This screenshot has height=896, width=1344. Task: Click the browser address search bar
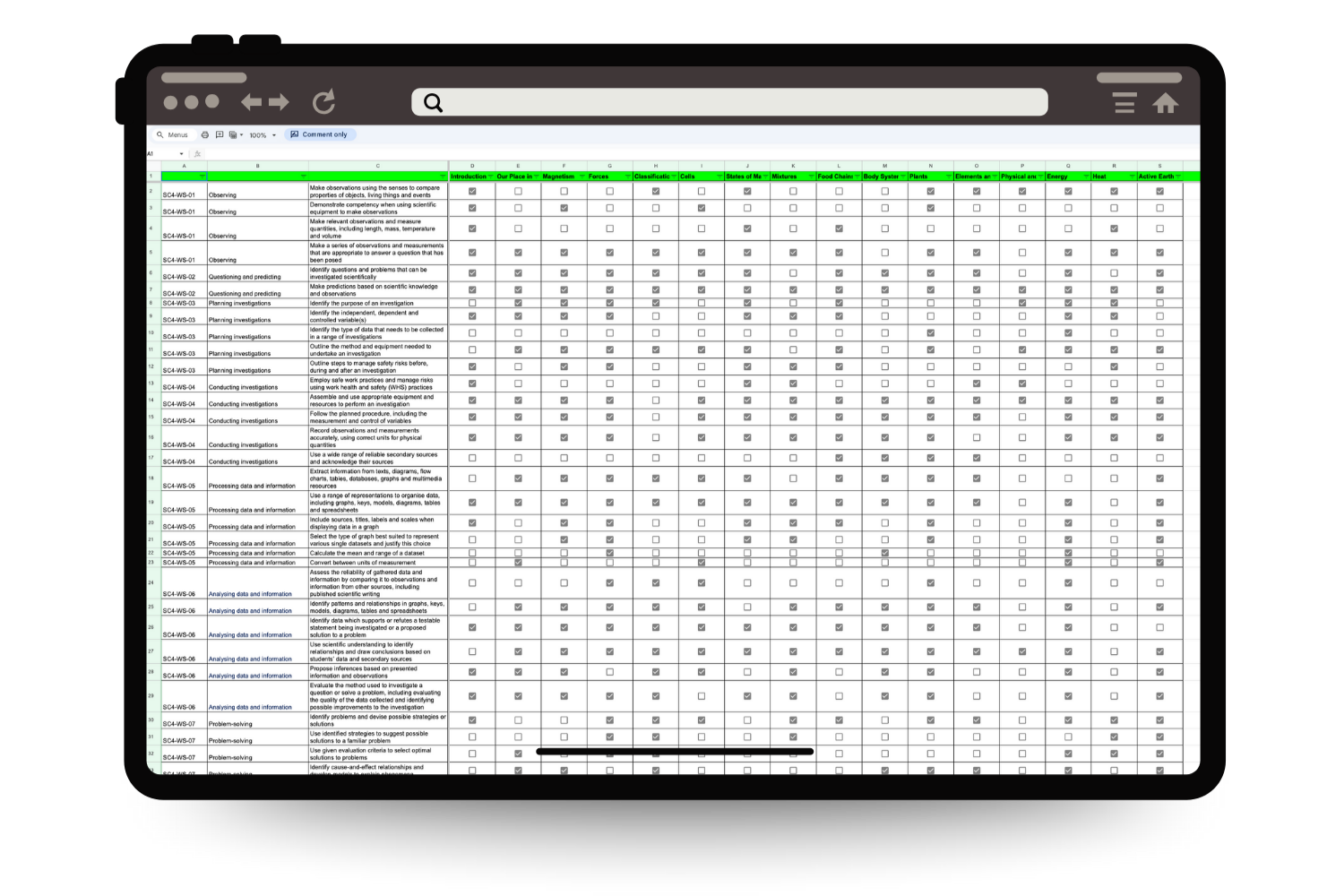[x=730, y=102]
